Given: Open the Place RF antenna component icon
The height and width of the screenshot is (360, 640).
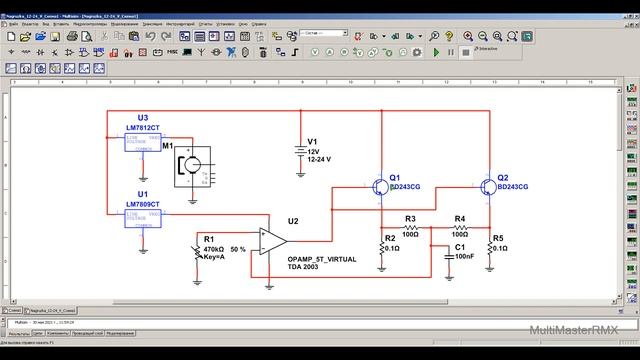Looking at the screenshot, I should (x=201, y=52).
